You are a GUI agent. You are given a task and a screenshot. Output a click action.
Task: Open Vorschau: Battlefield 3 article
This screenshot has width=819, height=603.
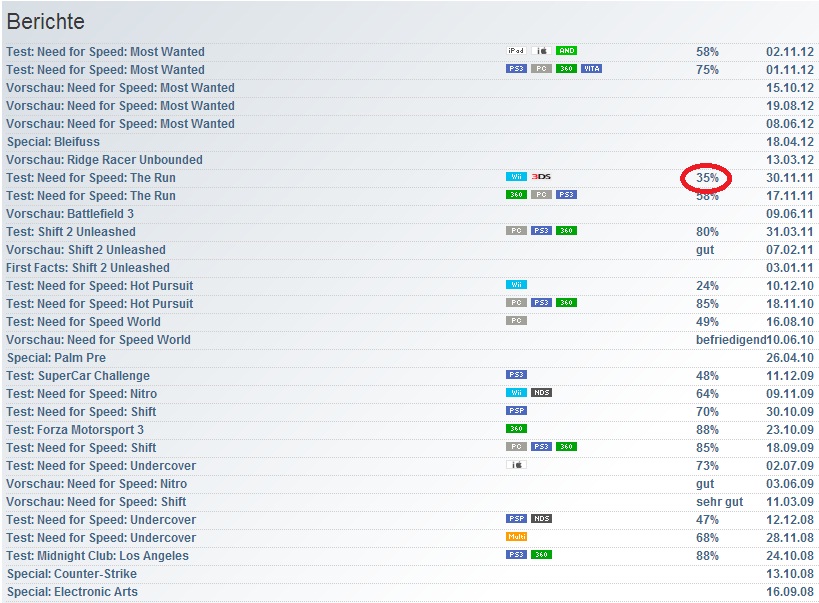[70, 214]
